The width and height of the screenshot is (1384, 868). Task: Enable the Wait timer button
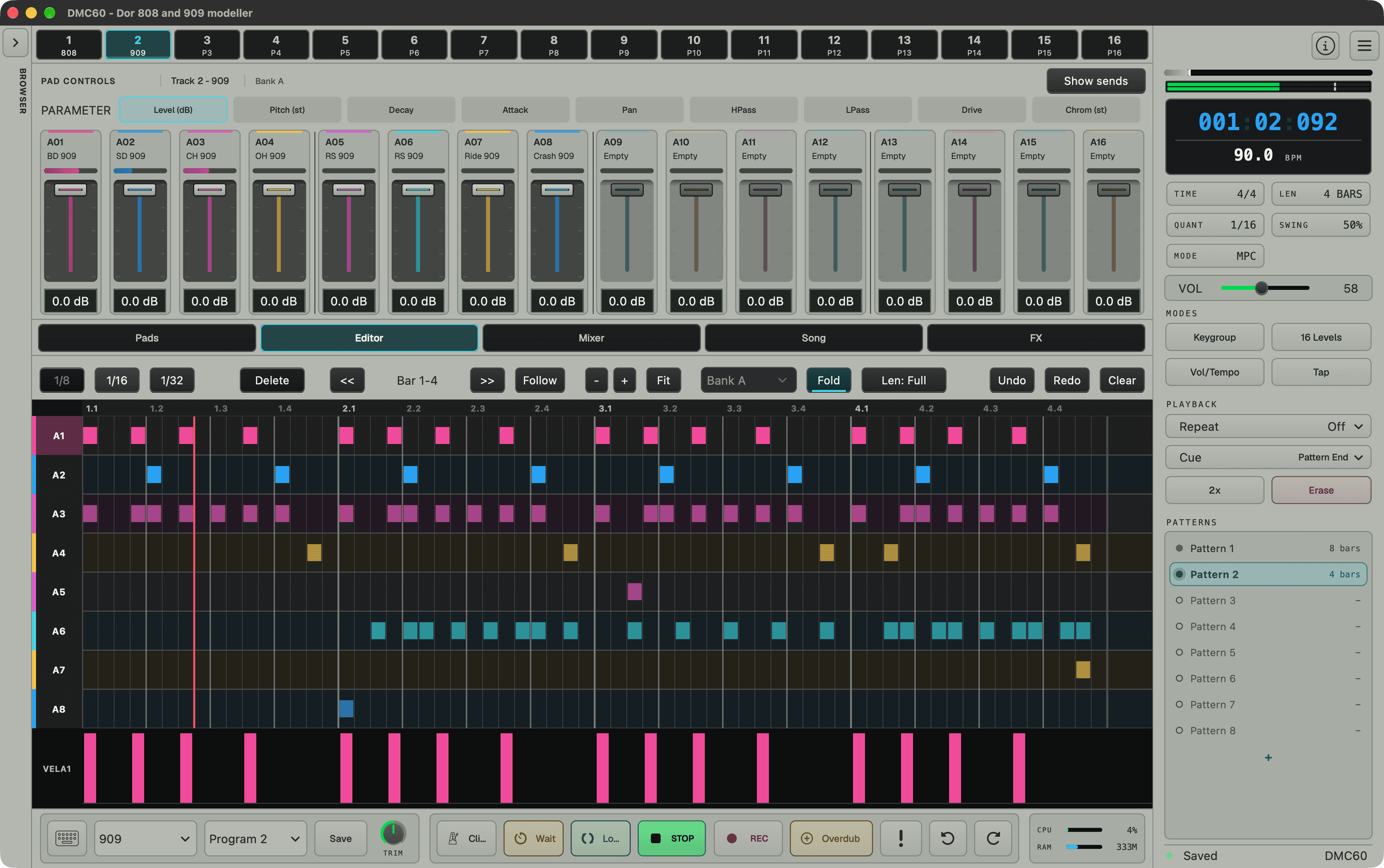click(533, 838)
